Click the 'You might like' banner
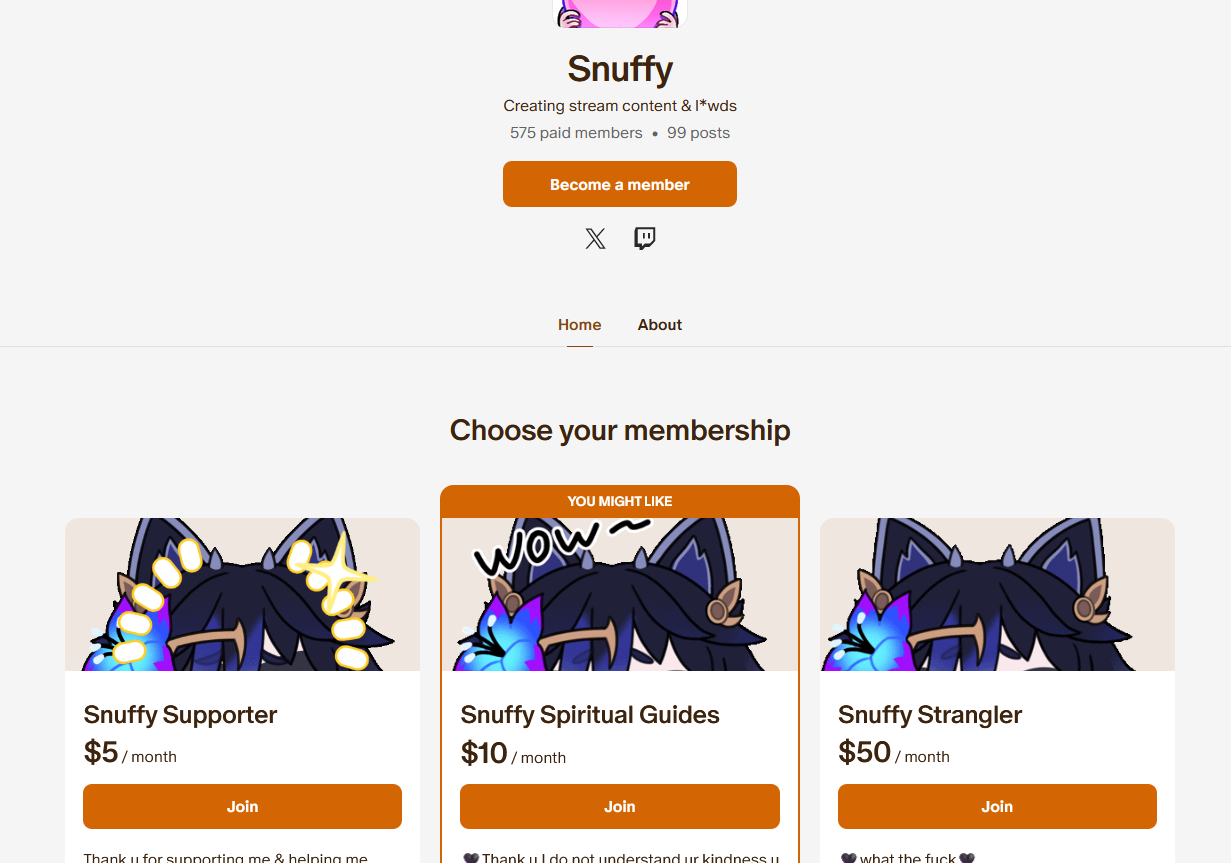This screenshot has width=1231, height=863. tap(620, 501)
